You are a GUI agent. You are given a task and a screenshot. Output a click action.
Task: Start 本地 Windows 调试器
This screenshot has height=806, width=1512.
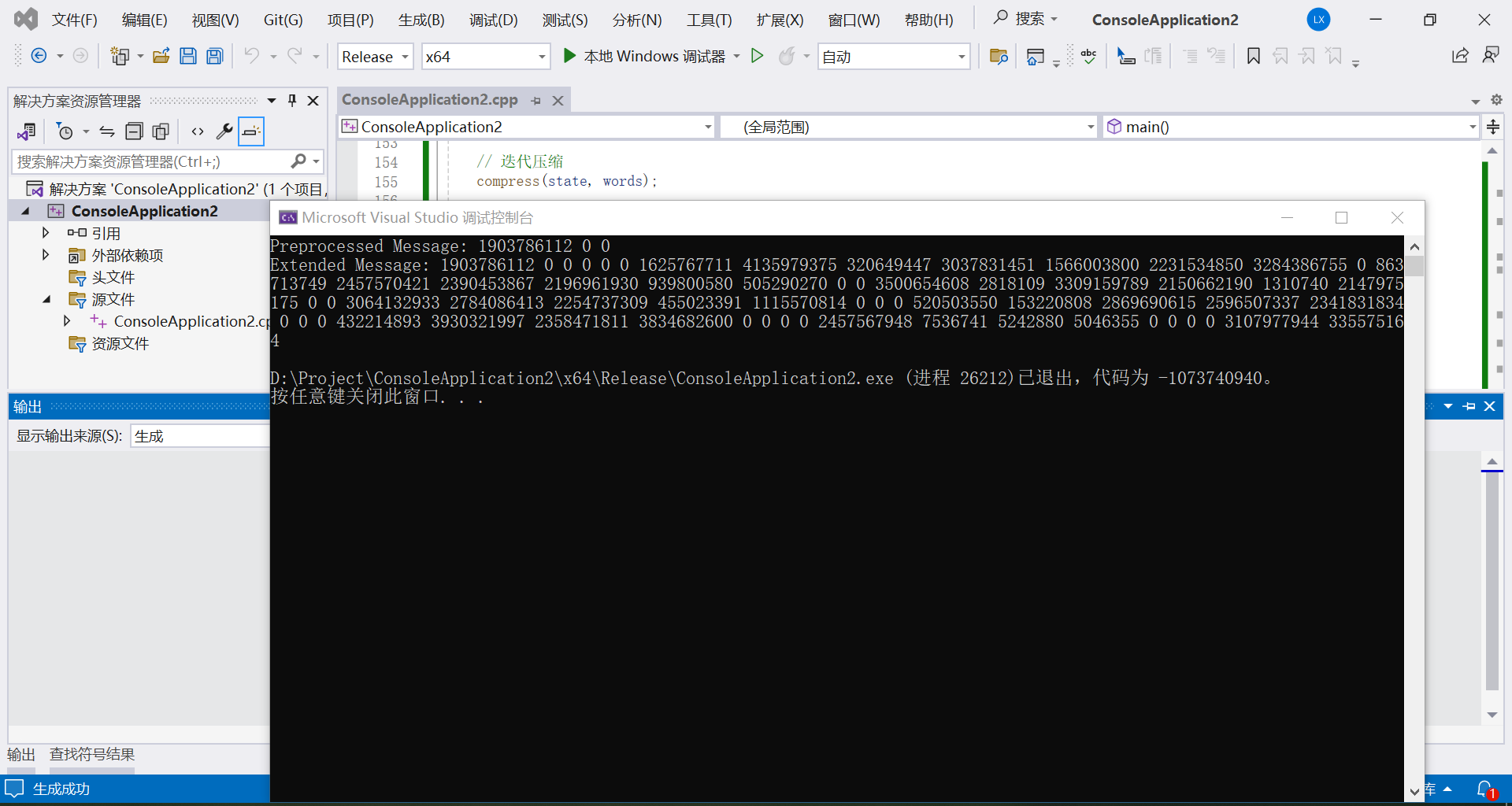pyautogui.click(x=647, y=56)
